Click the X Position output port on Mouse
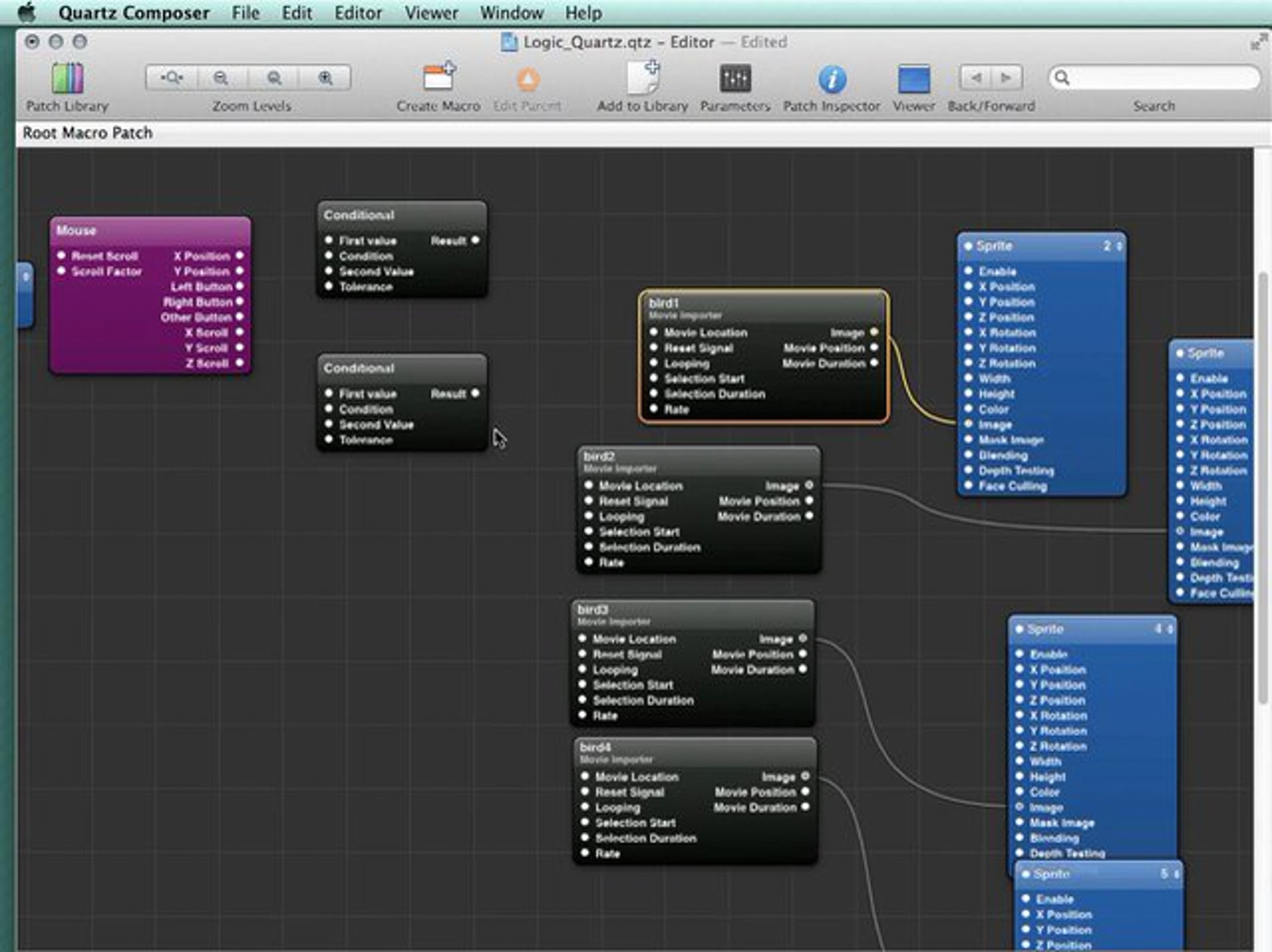The width and height of the screenshot is (1272, 952). [x=240, y=255]
